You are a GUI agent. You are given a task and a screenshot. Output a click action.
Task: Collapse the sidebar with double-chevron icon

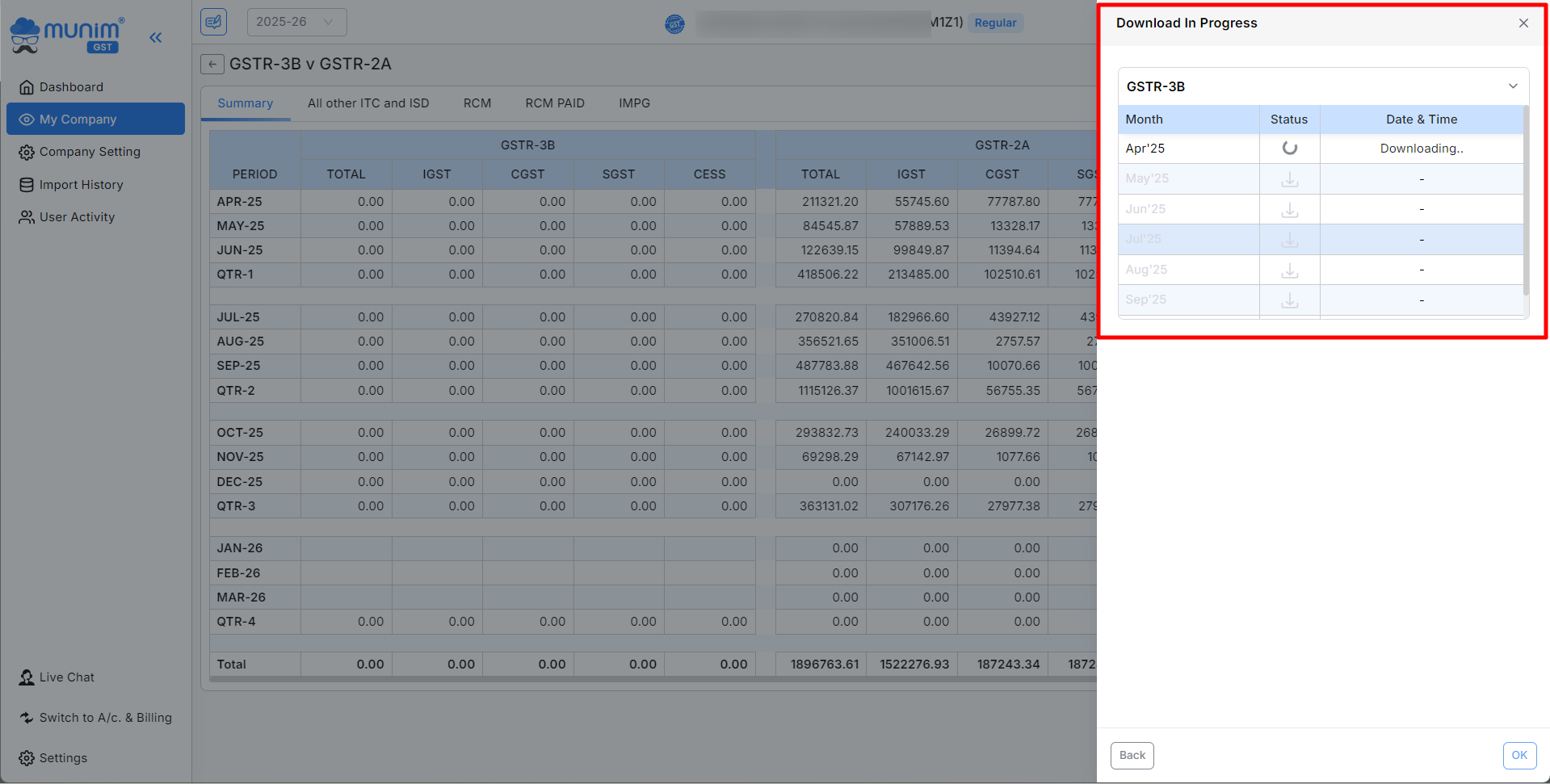pyautogui.click(x=156, y=37)
